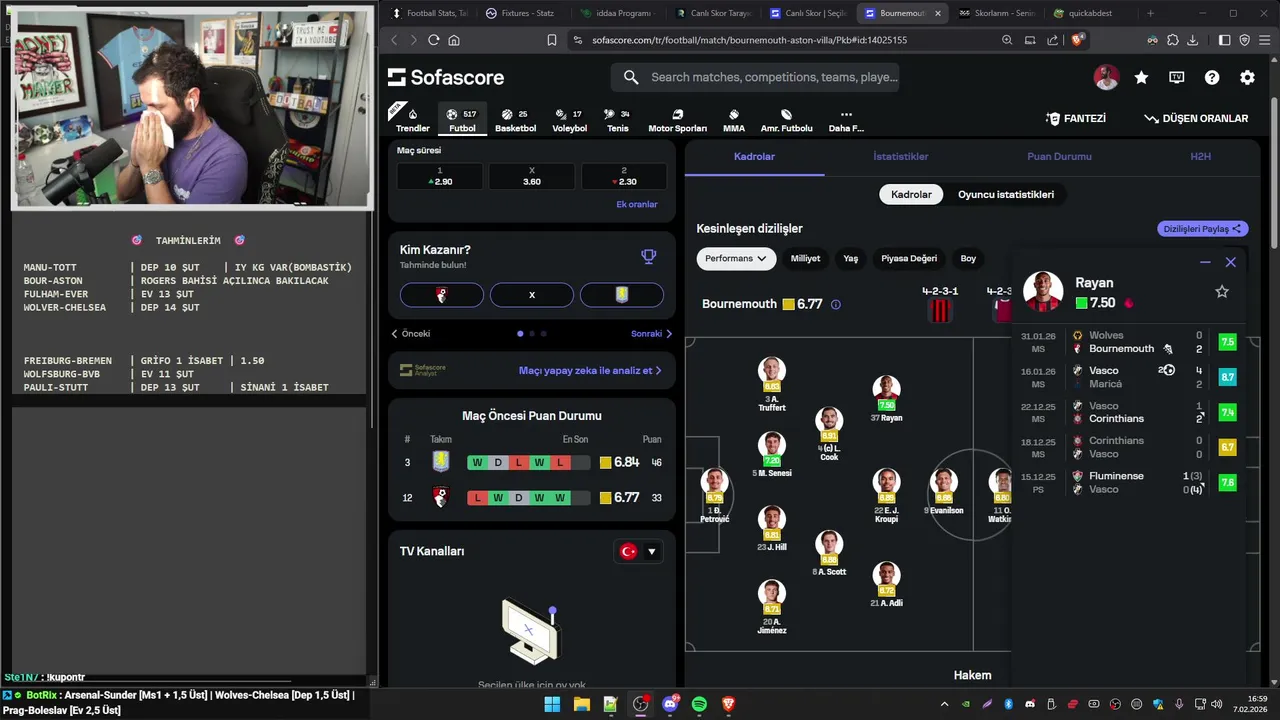Vote Aston Villa to win
The image size is (1280, 720).
coord(622,295)
